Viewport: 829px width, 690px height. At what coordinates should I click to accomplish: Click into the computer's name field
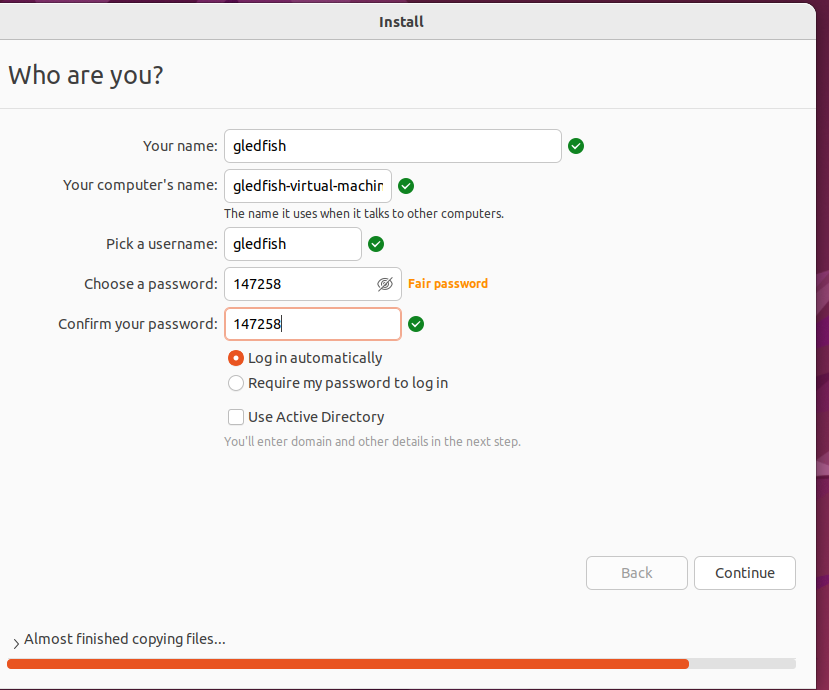[x=307, y=186]
